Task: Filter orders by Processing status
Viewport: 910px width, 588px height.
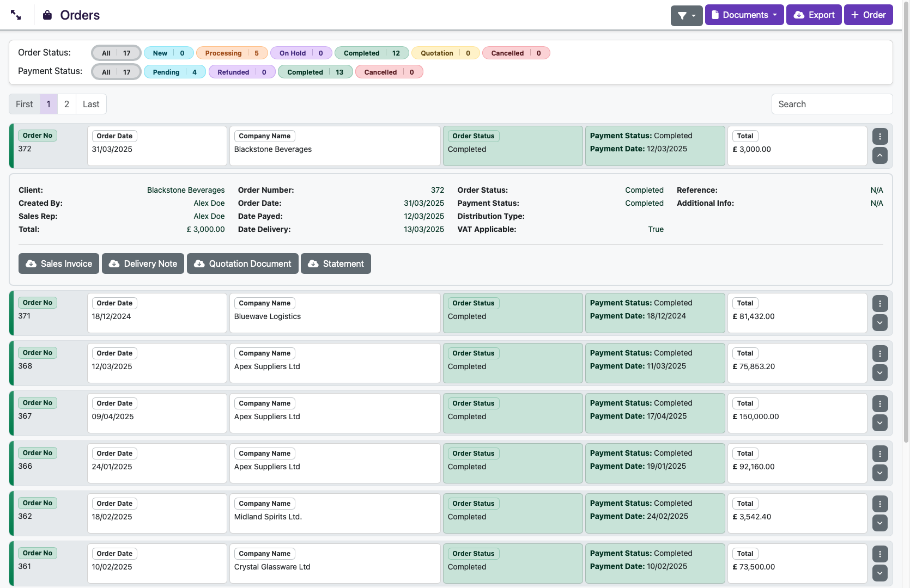Action: click(231, 53)
